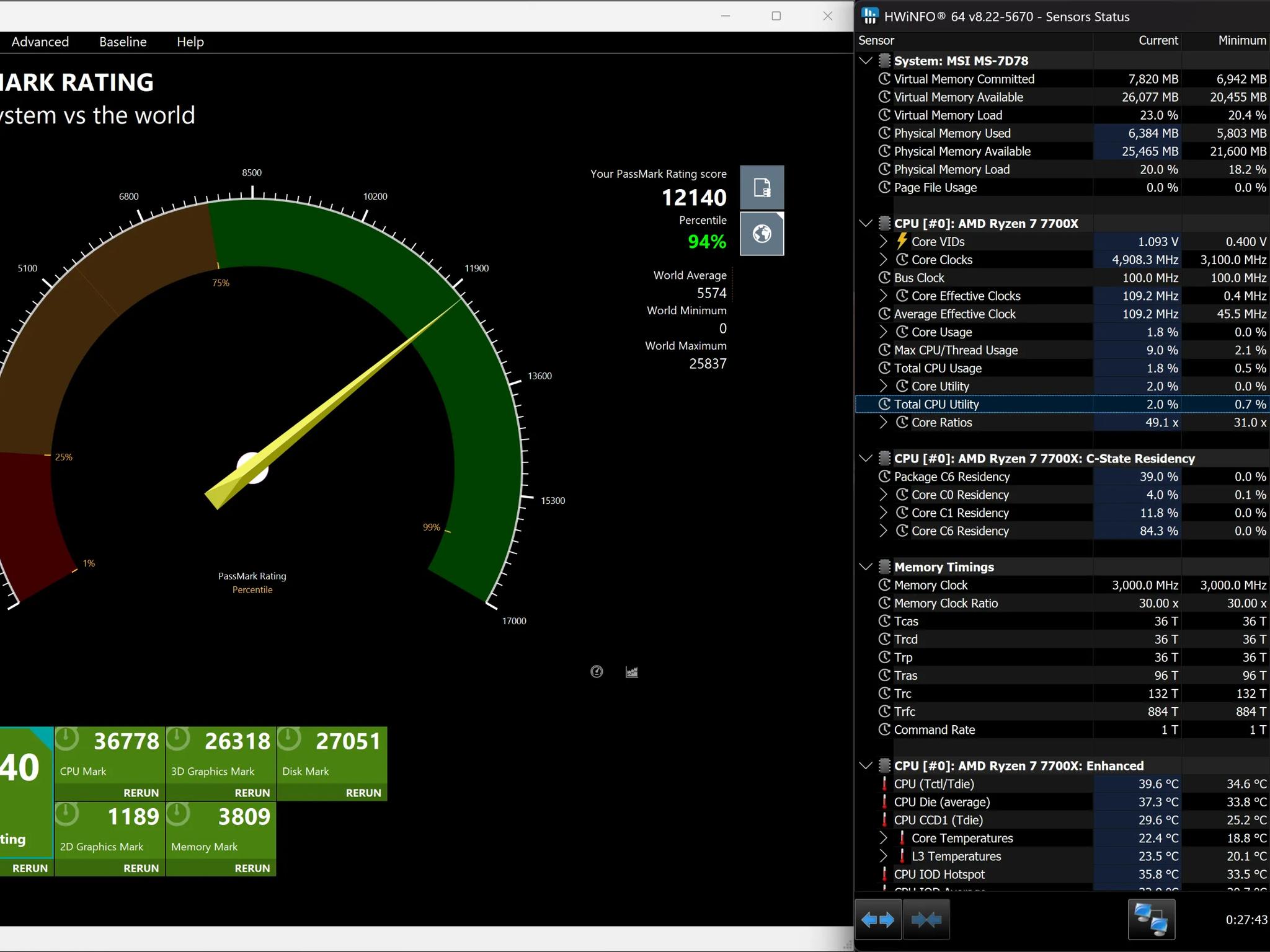Click the PassMark Rating score 12140
1270x952 pixels.
tap(694, 197)
